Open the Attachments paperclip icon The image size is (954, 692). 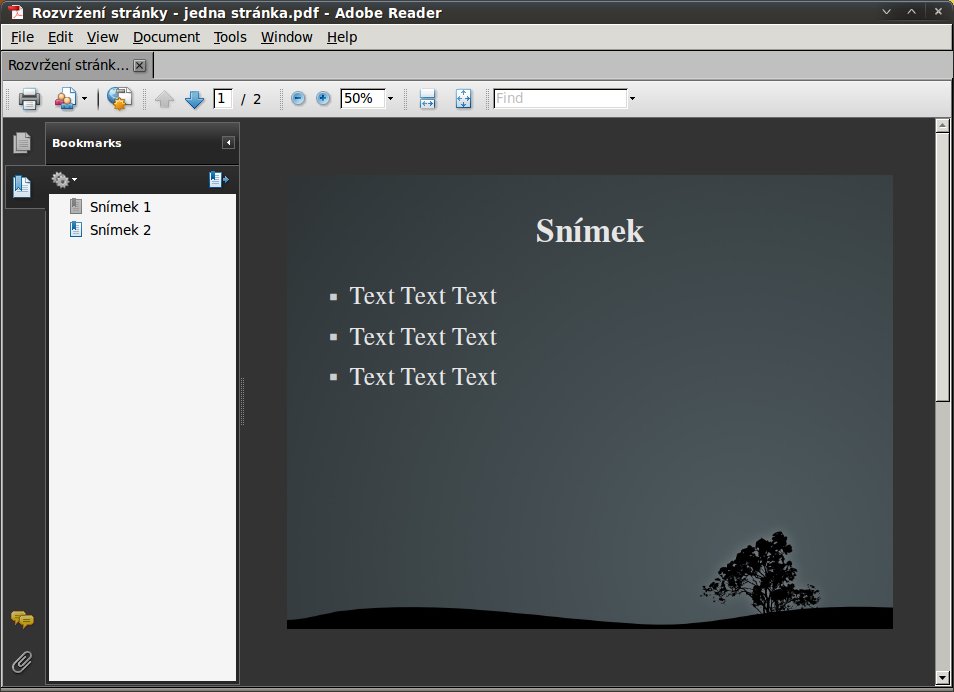coord(22,662)
